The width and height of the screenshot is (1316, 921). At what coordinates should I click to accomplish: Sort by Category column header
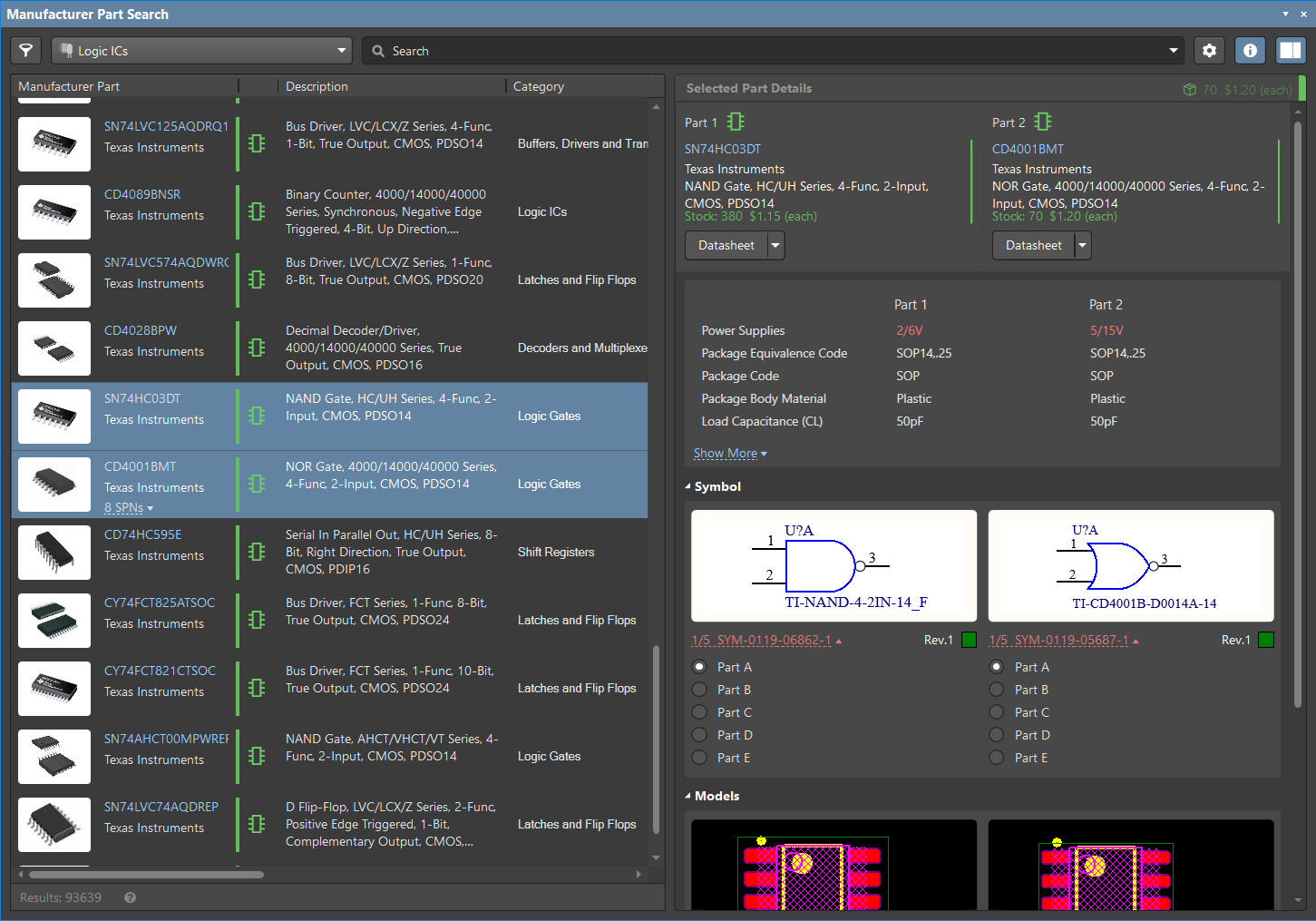[x=539, y=86]
